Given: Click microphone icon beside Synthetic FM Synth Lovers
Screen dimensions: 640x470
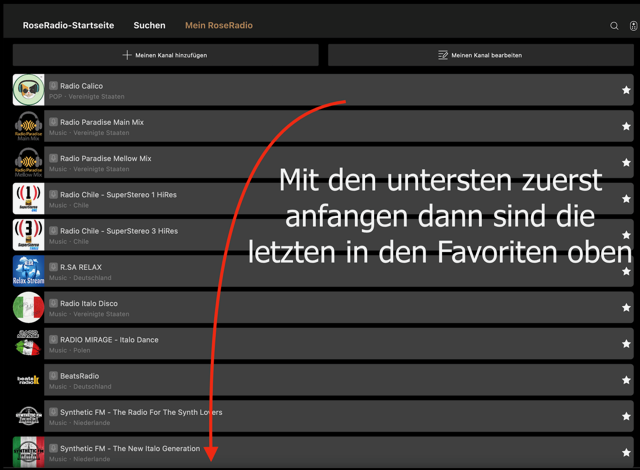Looking at the screenshot, I should coord(53,412).
